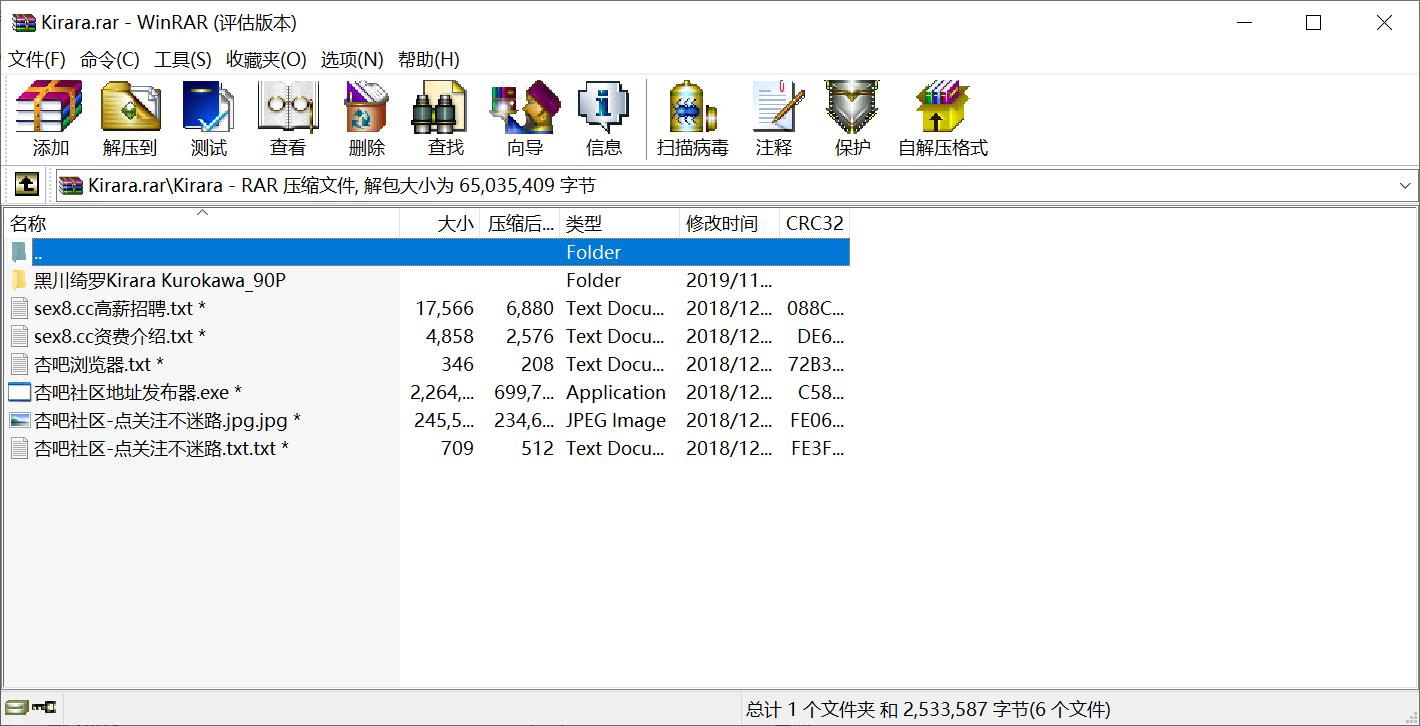
Task: Click the image icon of 杏吧社区-点关注不迷路.jpg.jpg
Action: pyautogui.click(x=19, y=420)
